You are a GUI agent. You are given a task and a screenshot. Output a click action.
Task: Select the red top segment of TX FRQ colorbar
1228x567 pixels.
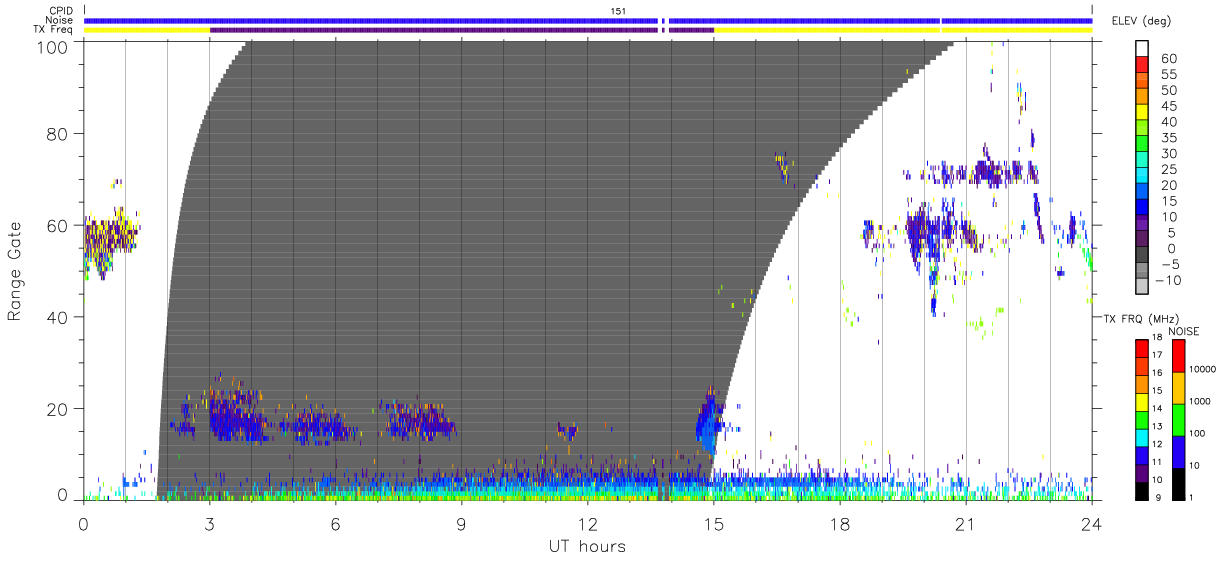pos(1142,347)
